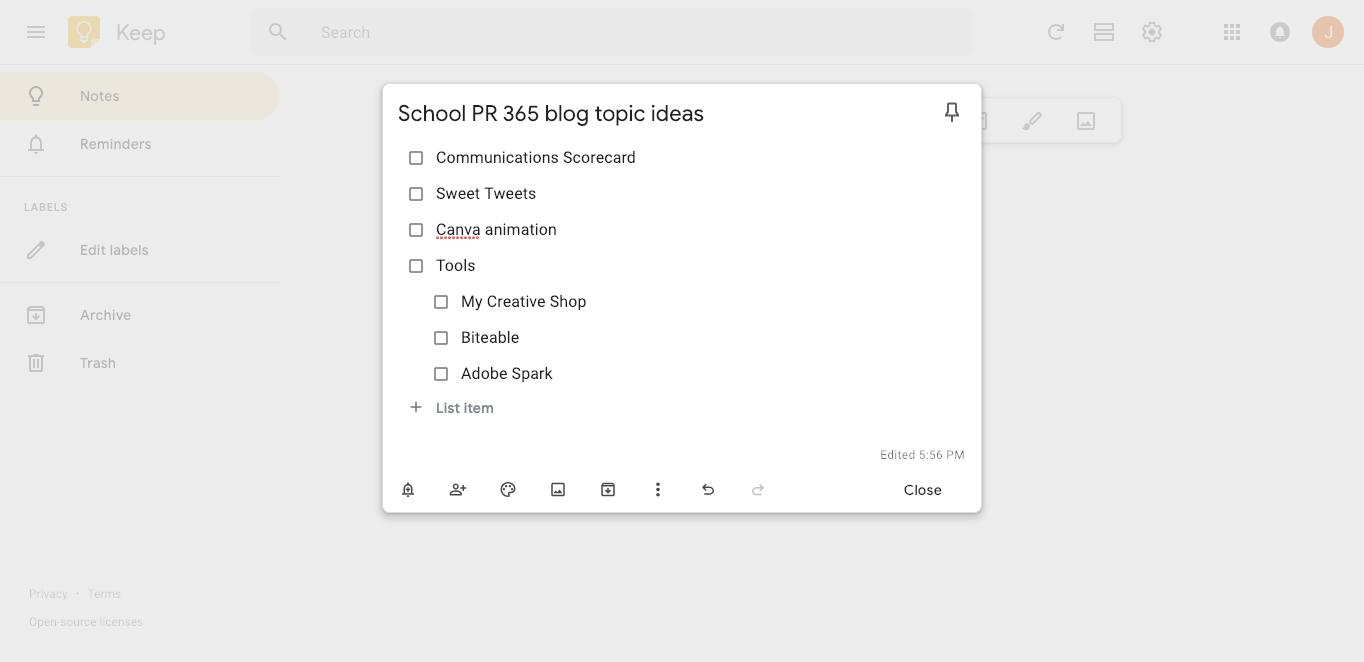Add an image to the note
The image size is (1364, 662).
[558, 490]
